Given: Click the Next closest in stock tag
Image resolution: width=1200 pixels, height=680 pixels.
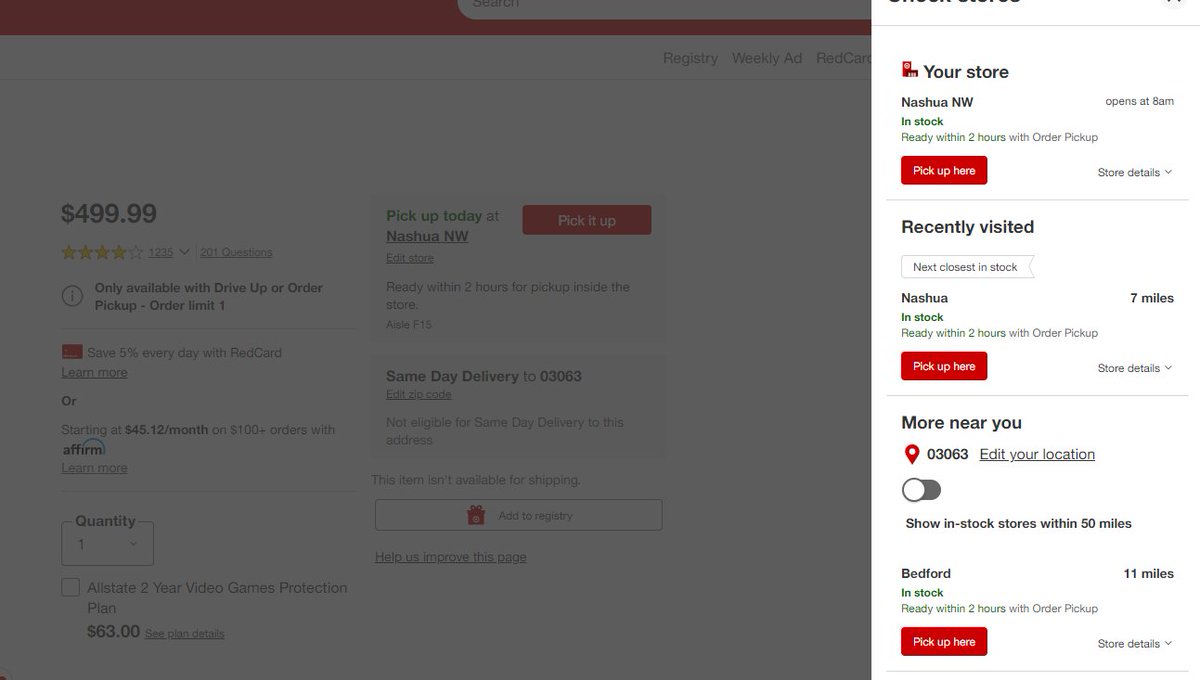Looking at the screenshot, I should [x=966, y=267].
